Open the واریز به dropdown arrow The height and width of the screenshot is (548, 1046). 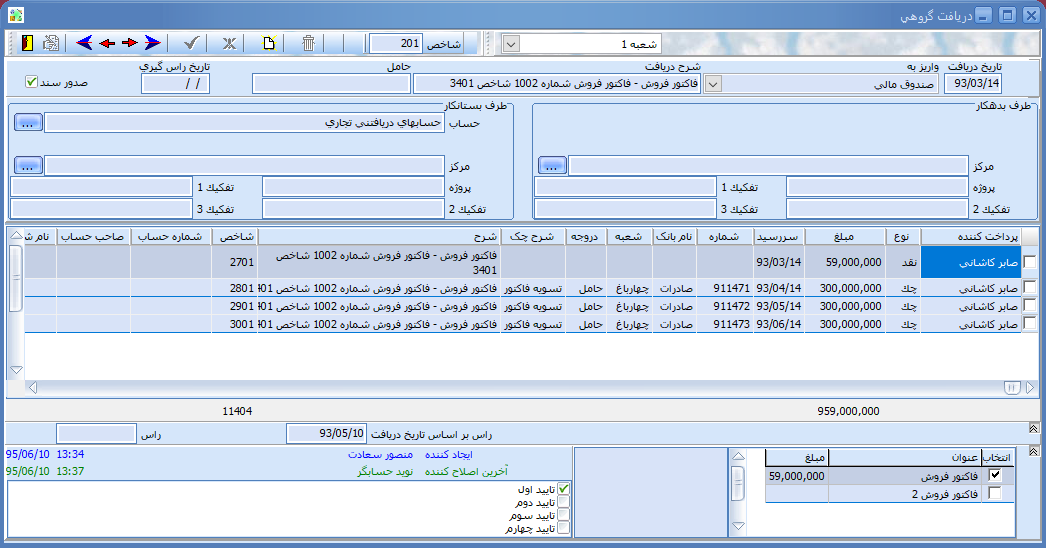click(x=713, y=84)
